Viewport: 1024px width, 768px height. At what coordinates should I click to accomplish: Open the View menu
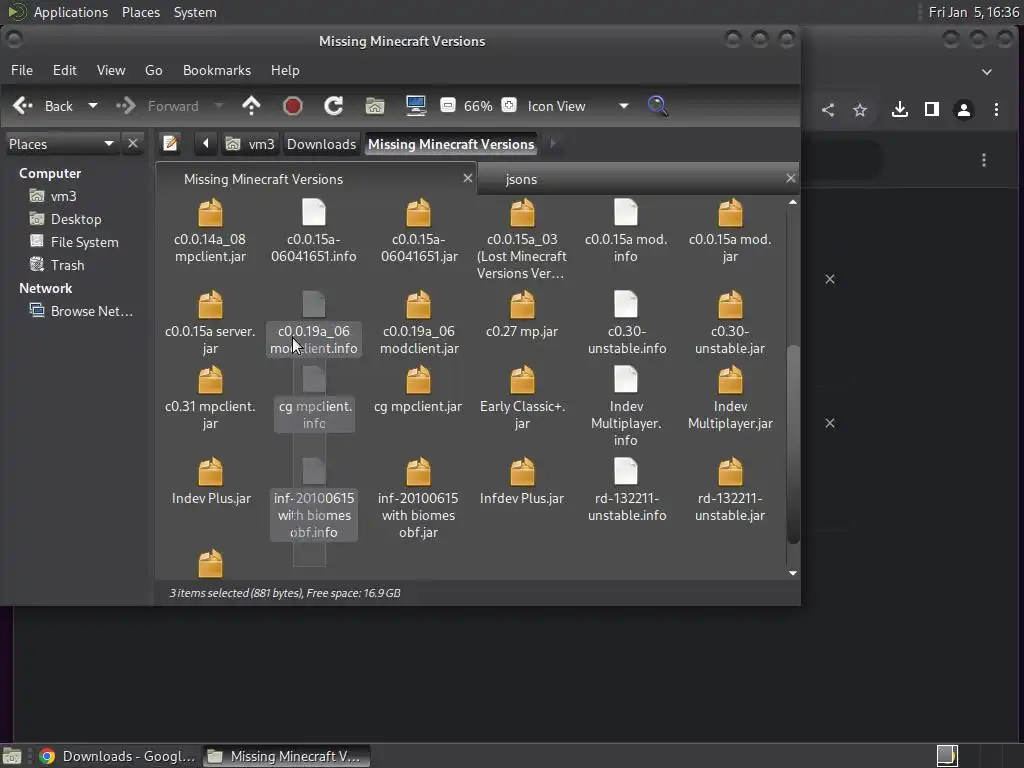click(x=111, y=70)
